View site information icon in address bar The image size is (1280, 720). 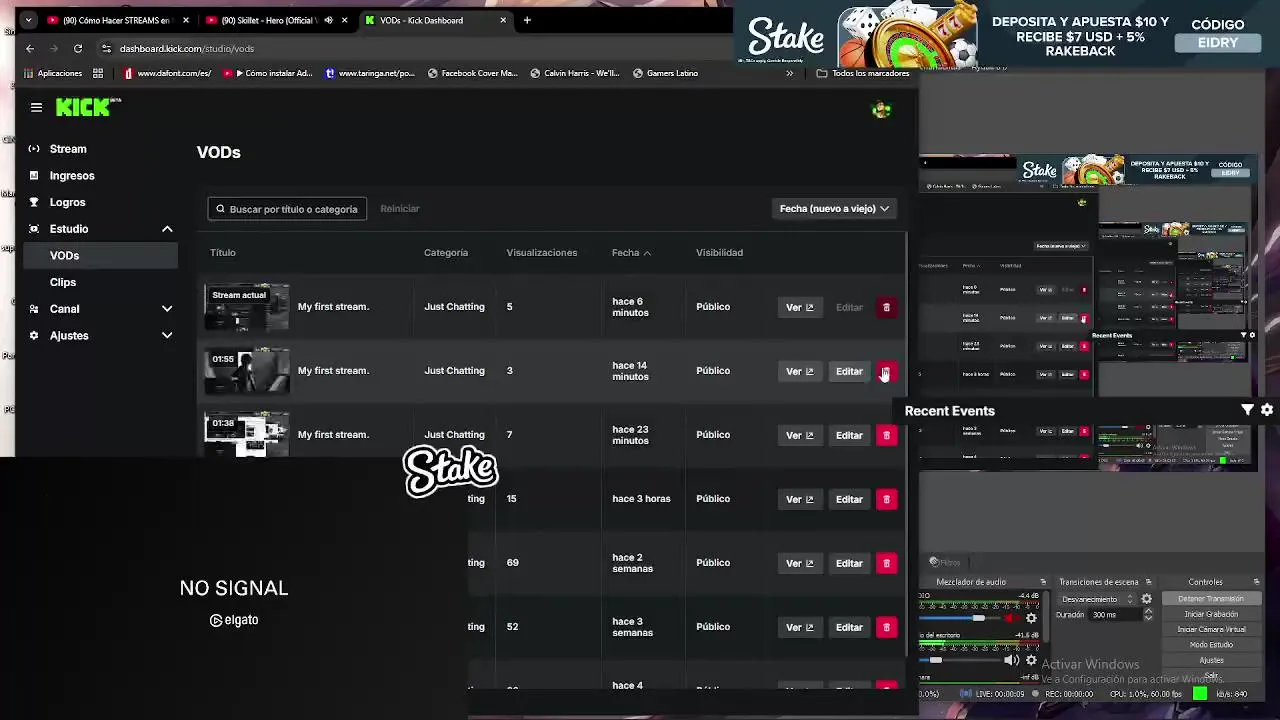(x=106, y=48)
